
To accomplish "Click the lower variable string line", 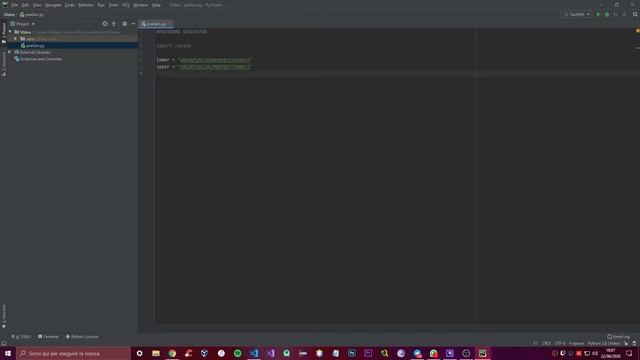I will pos(204,60).
